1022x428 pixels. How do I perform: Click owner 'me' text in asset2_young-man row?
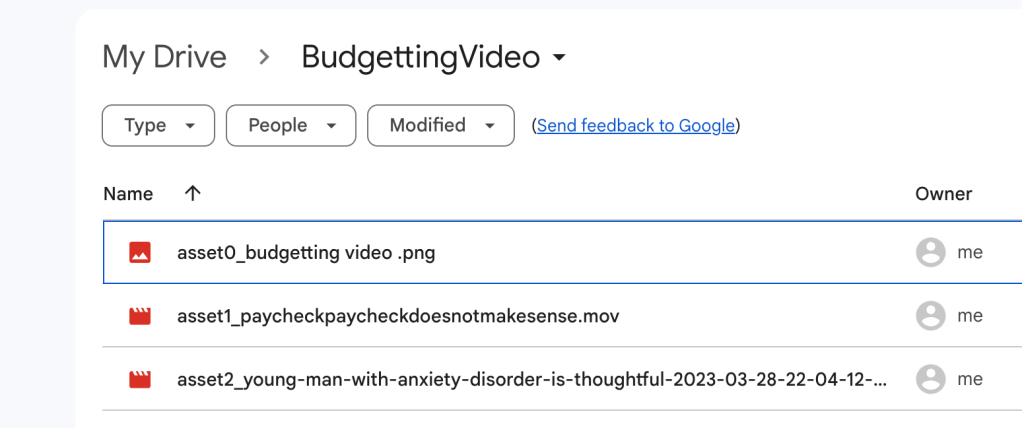[x=970, y=379]
